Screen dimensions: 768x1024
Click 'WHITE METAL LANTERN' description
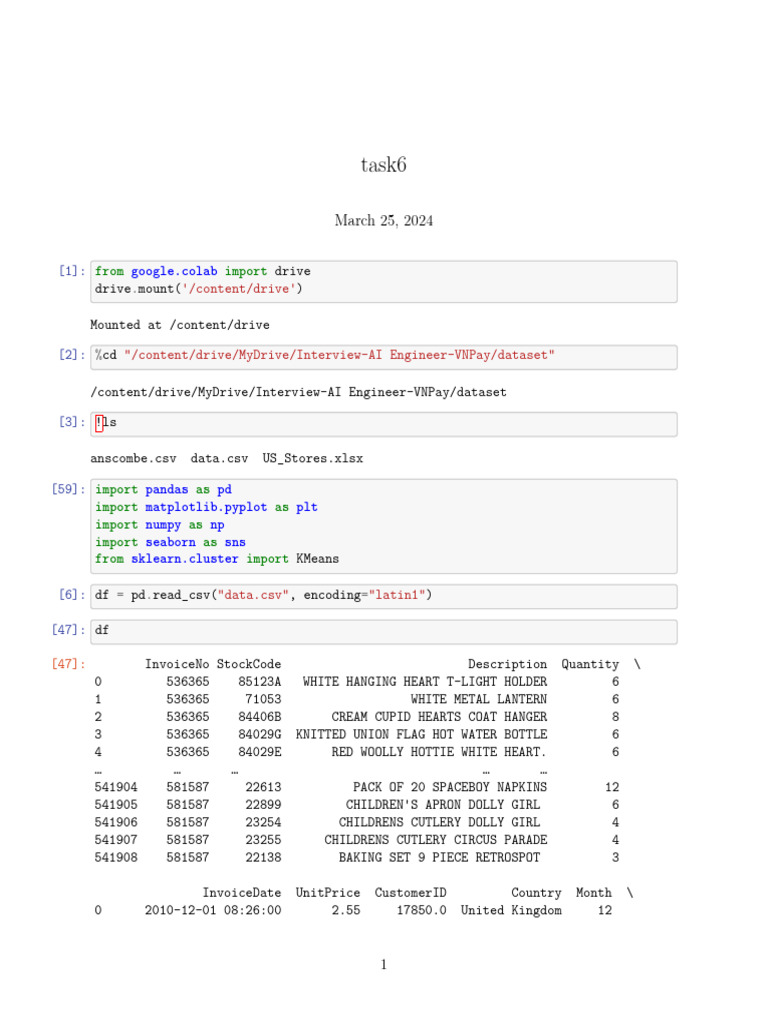click(479, 699)
